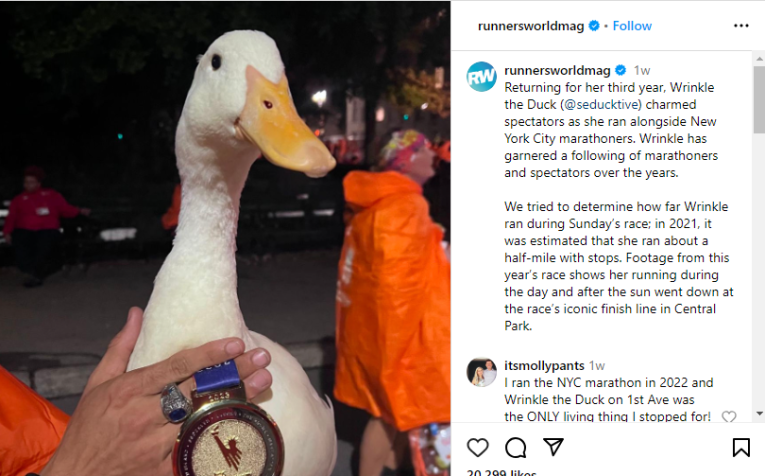Open itsmollypants username link
Viewport: 765px width, 476px height.
(544, 365)
